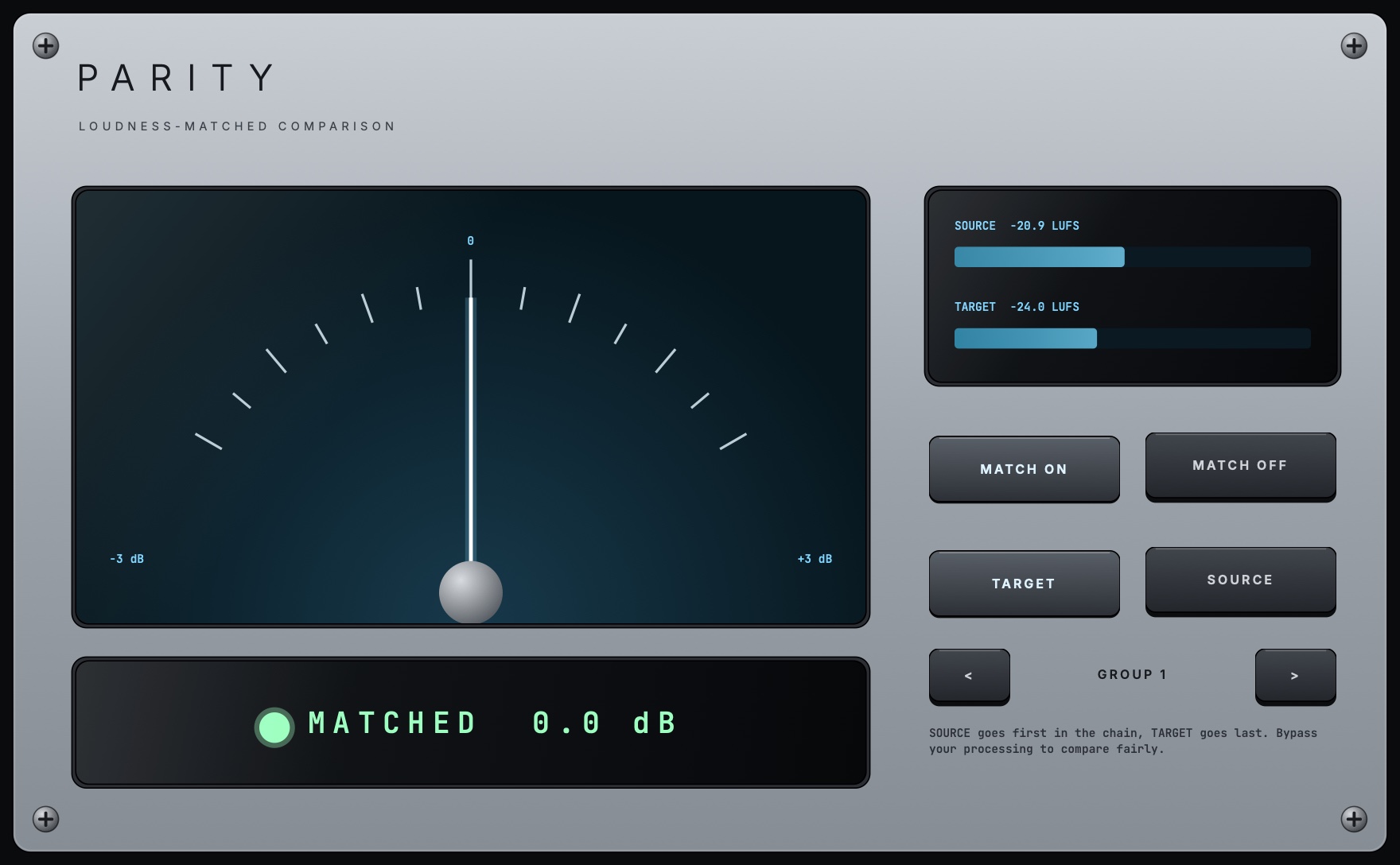This screenshot has width=1400, height=865.
Task: Click the SOURCE loudness level bar
Action: 1132,257
